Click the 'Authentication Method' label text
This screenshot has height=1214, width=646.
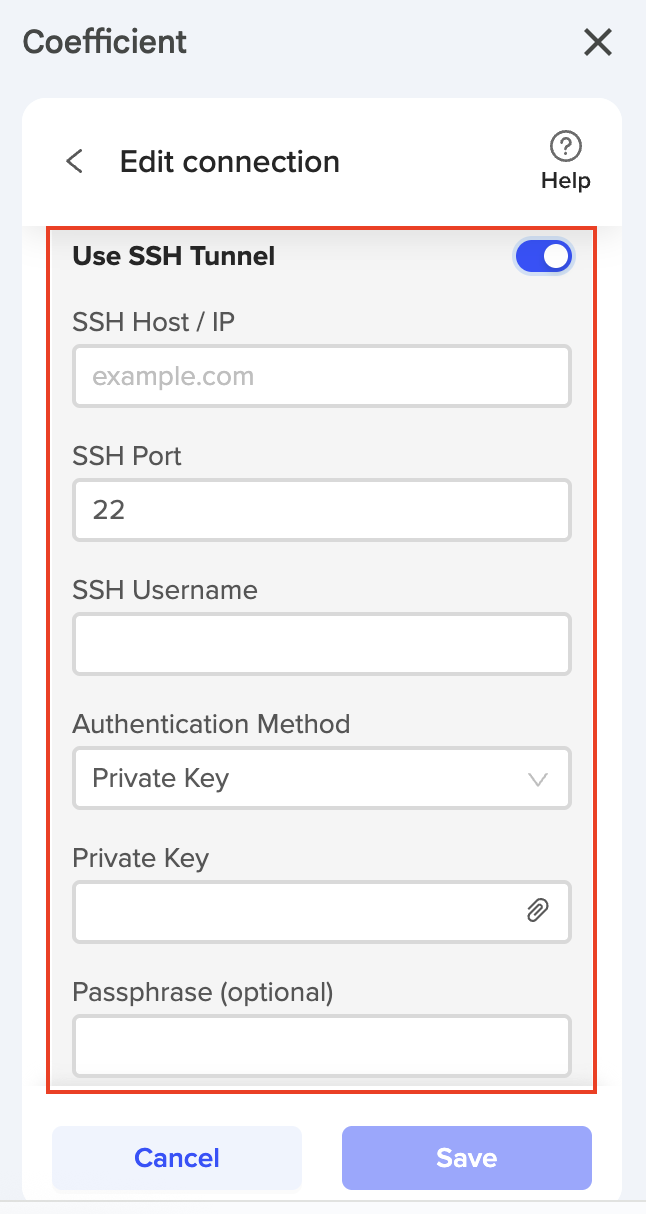212,724
